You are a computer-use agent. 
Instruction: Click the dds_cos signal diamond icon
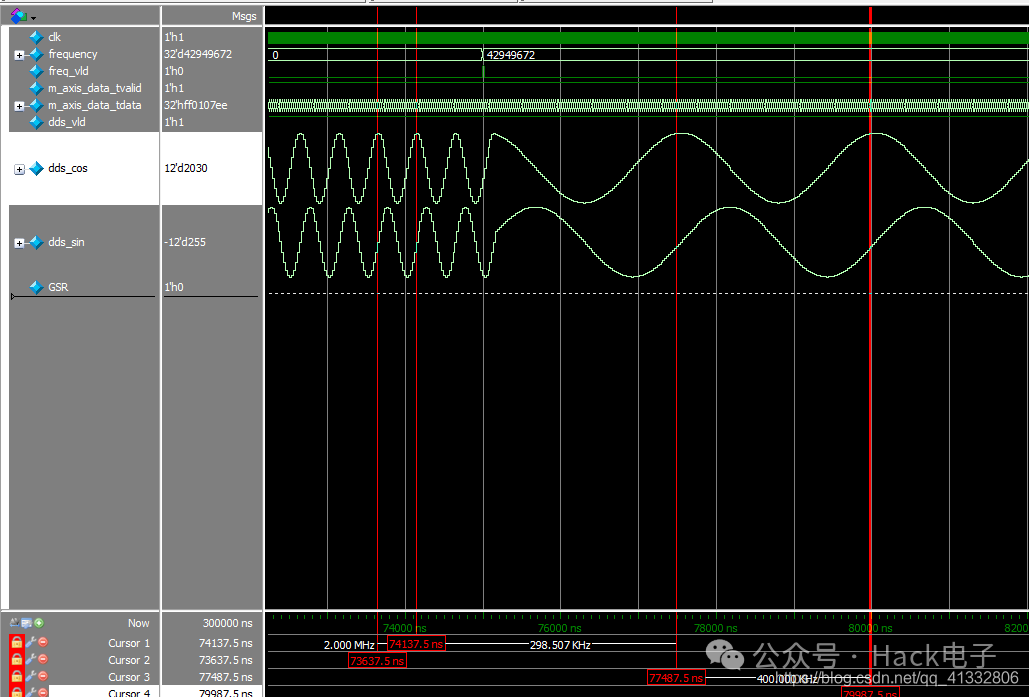tap(37, 169)
